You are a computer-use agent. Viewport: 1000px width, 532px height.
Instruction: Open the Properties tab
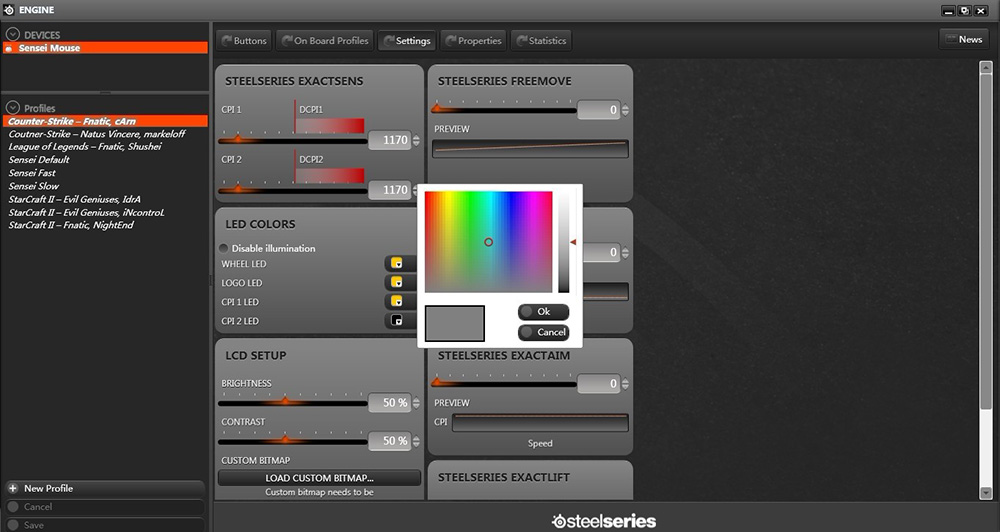[x=473, y=40]
